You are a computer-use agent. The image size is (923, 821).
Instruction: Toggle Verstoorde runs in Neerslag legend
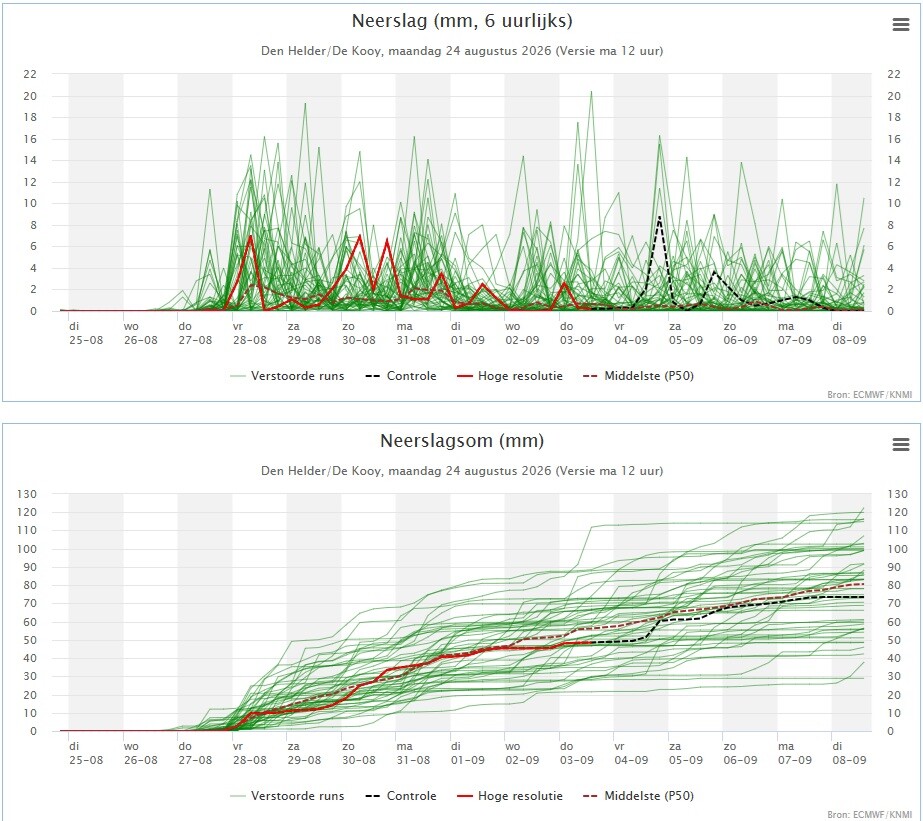(287, 375)
